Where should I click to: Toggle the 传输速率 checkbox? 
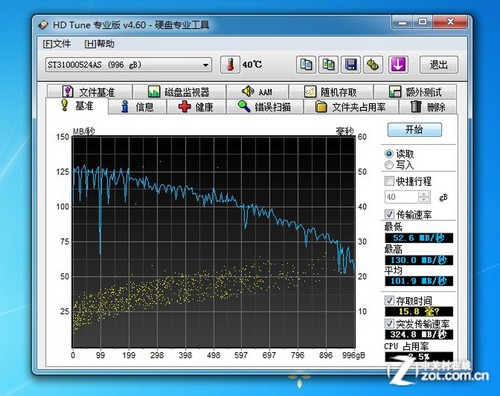389,214
